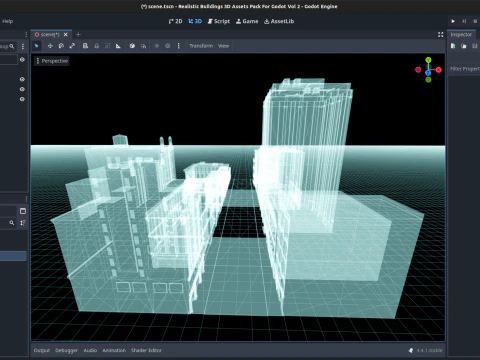Screen dimensions: 480x360
Task: Load an existing resource in Inspector
Action: coord(464,46)
